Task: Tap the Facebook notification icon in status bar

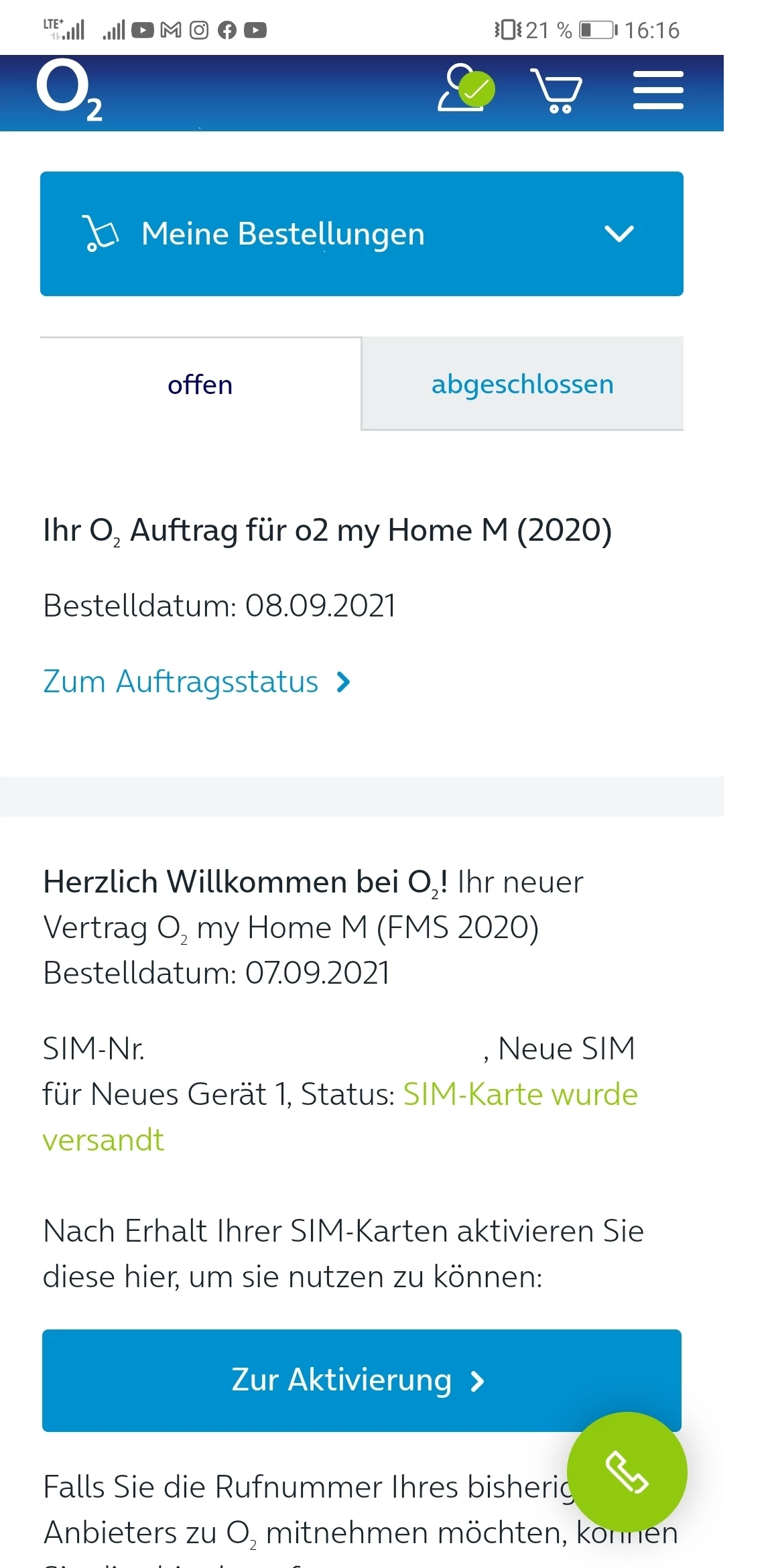Action: tap(227, 30)
